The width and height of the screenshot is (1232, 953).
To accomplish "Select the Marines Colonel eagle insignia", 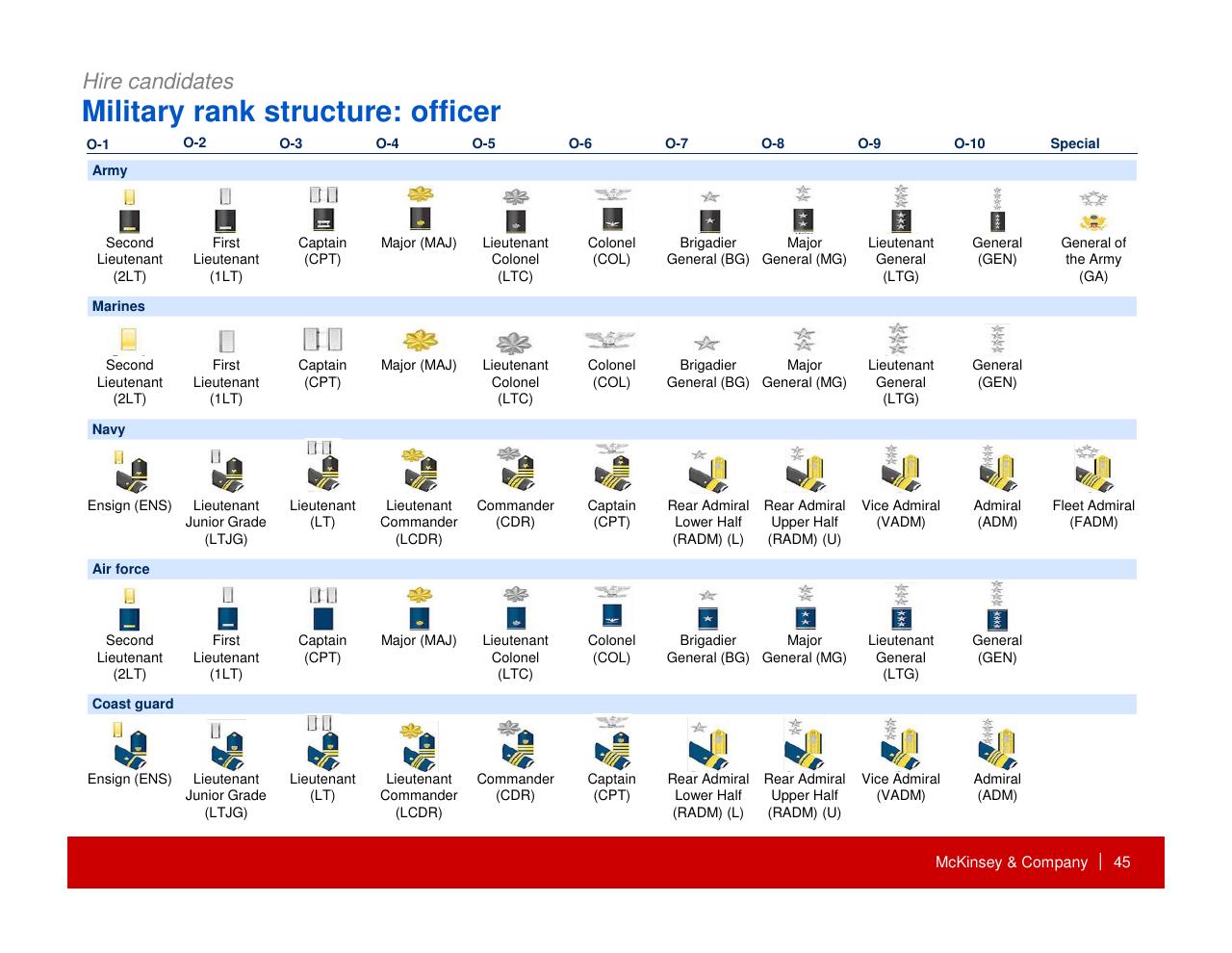I will (610, 340).
